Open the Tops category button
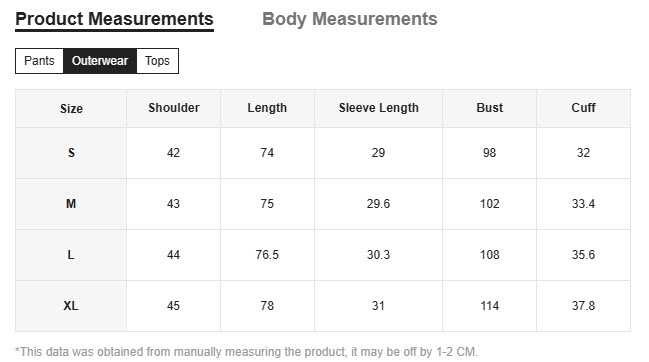The height and width of the screenshot is (362, 649). tap(157, 61)
